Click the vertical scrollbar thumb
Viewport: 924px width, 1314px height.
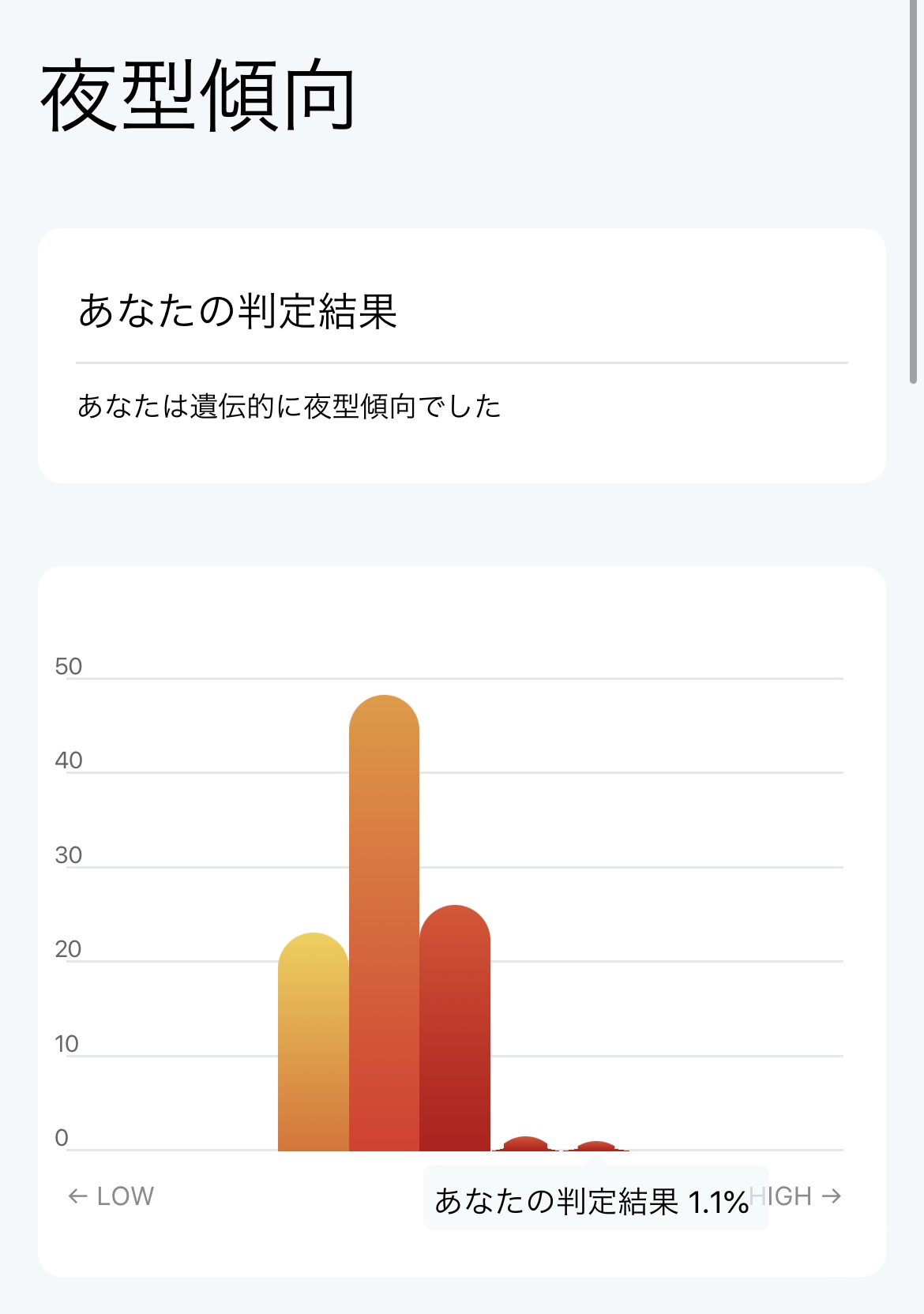tap(914, 190)
